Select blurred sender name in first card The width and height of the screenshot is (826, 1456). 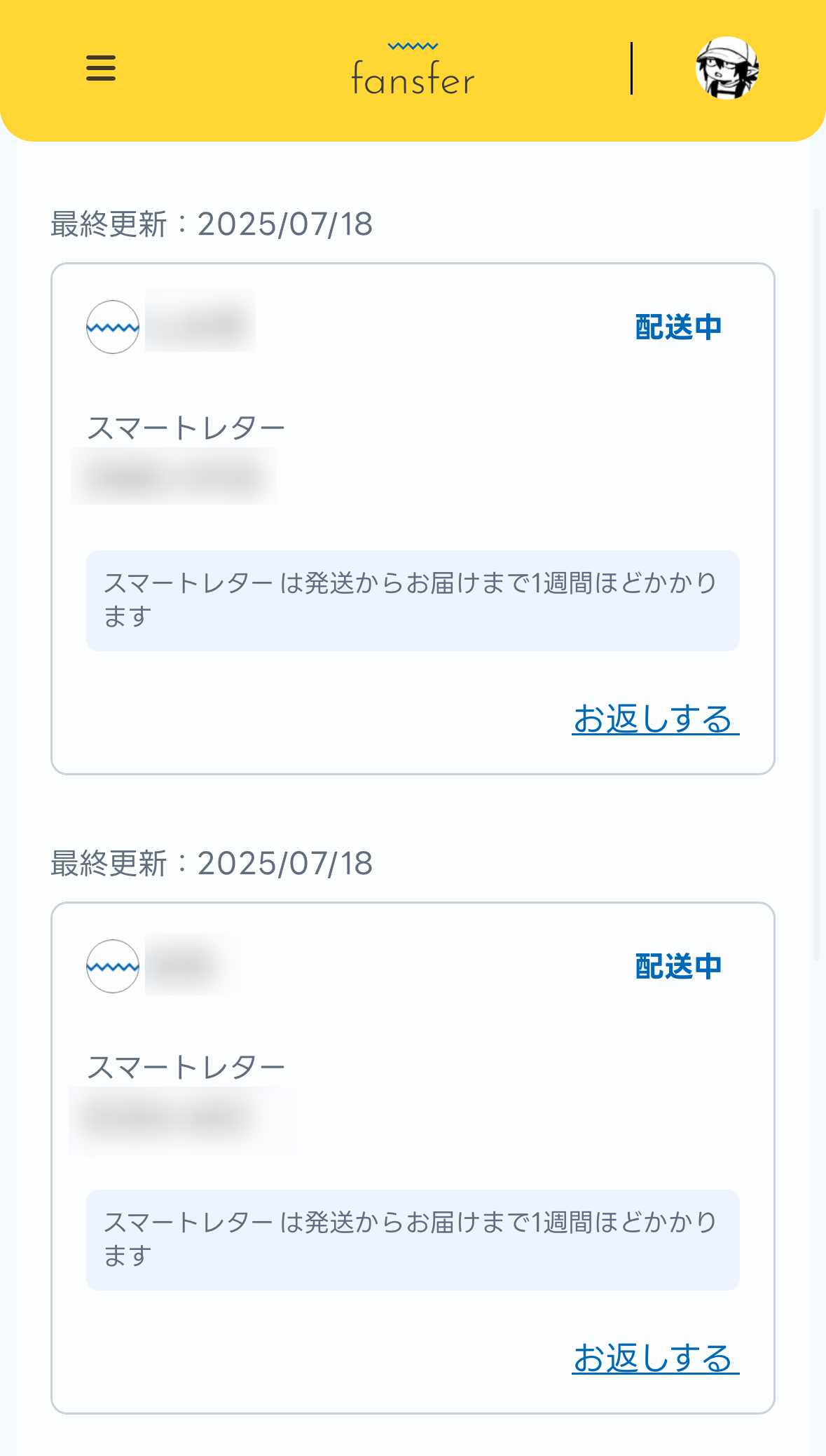pyautogui.click(x=200, y=322)
